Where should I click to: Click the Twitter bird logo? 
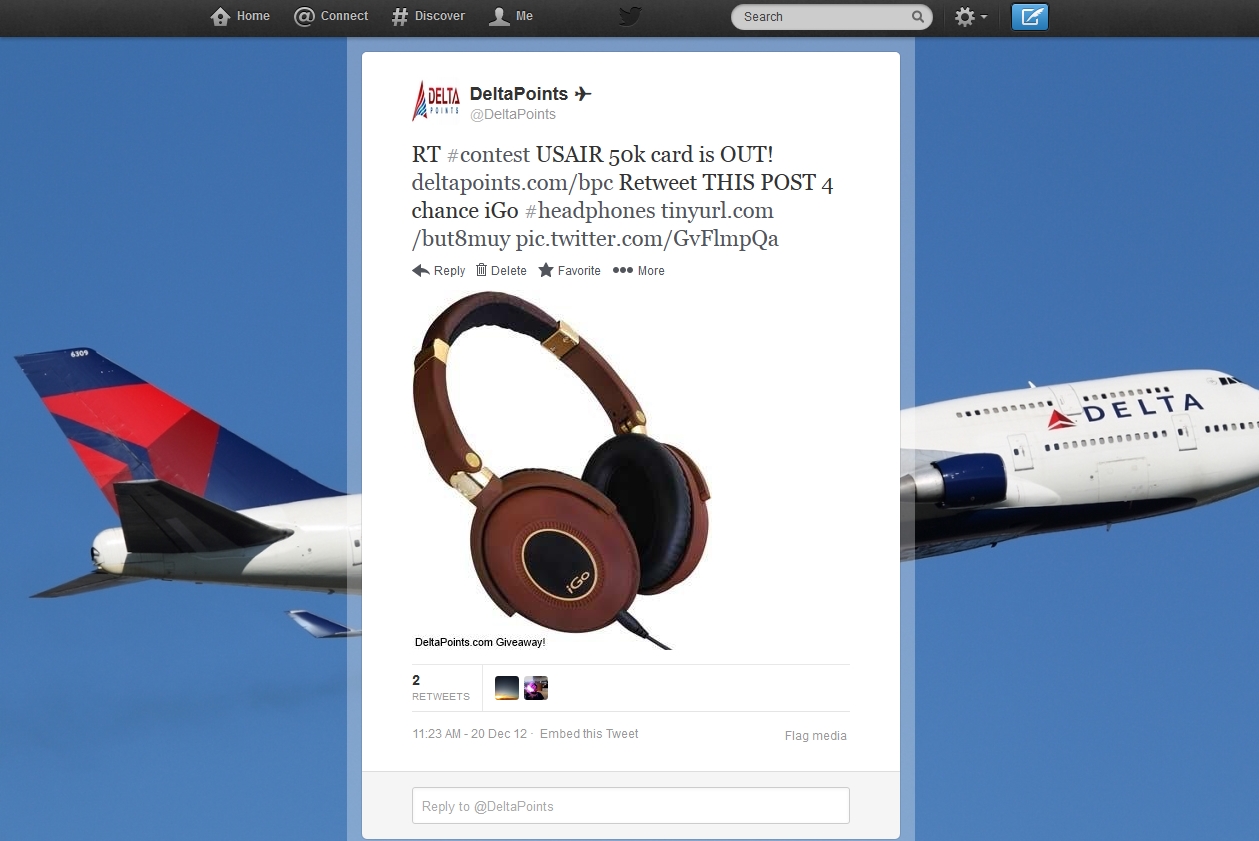(x=629, y=16)
